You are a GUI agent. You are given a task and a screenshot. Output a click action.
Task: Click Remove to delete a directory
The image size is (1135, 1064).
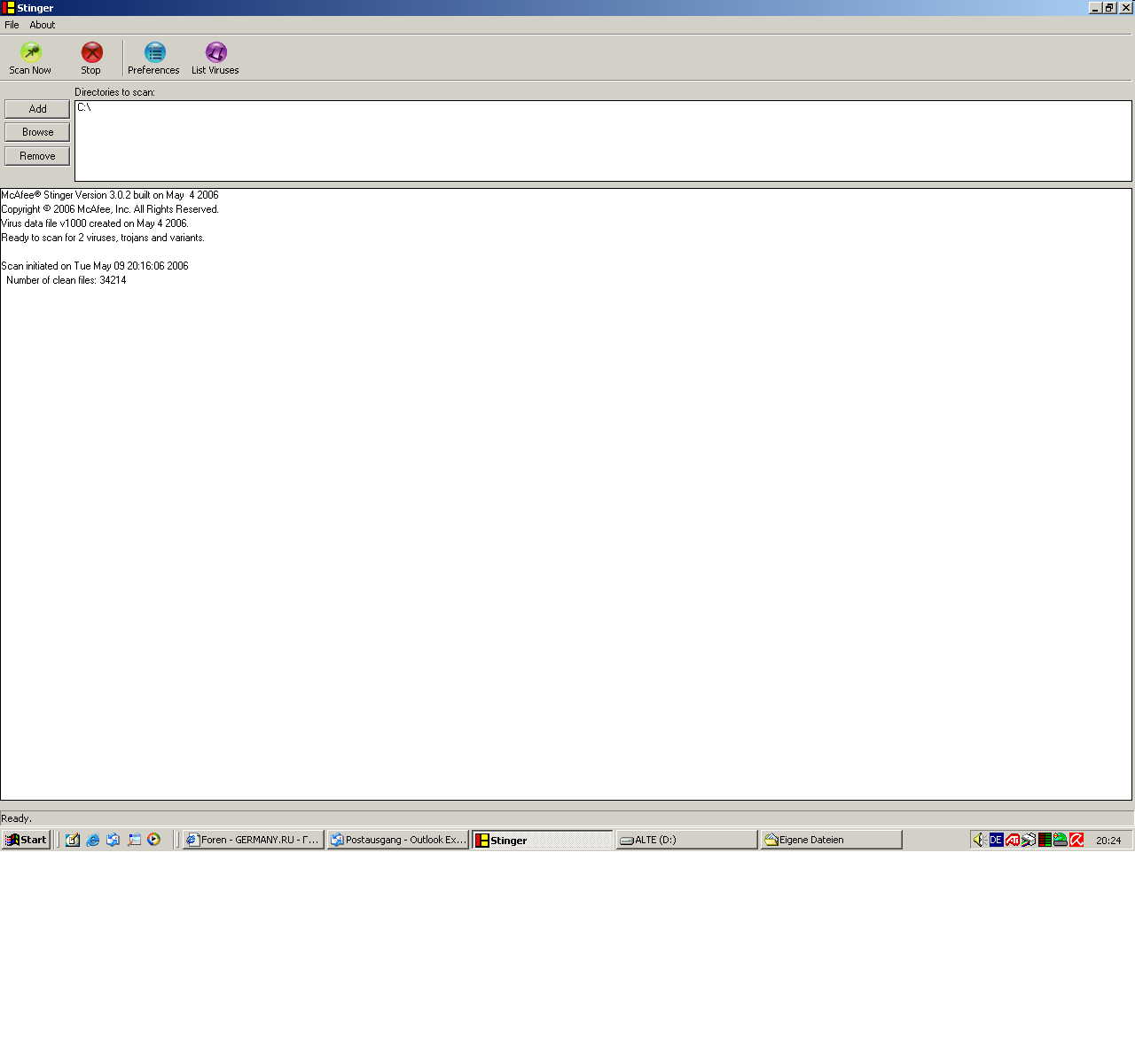(x=37, y=156)
